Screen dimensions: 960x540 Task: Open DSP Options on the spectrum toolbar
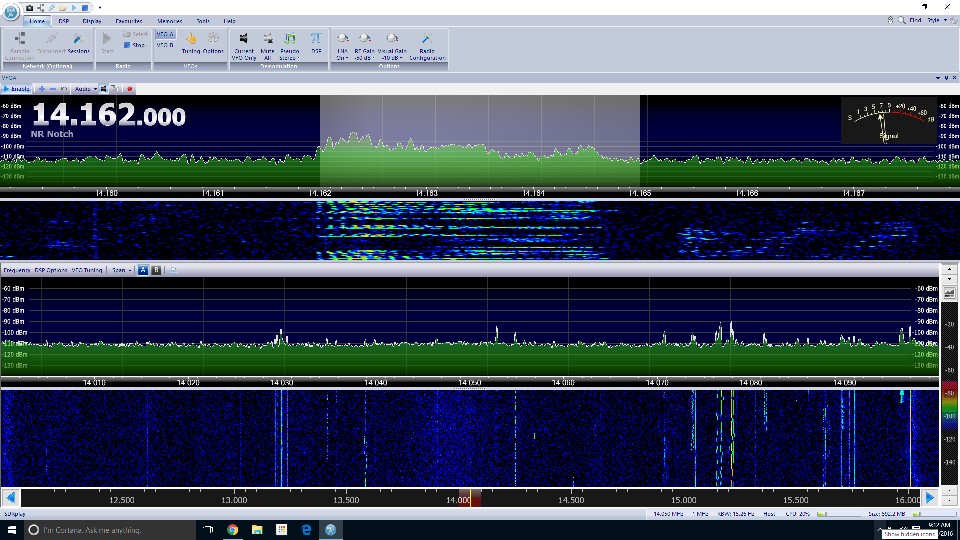[x=51, y=270]
